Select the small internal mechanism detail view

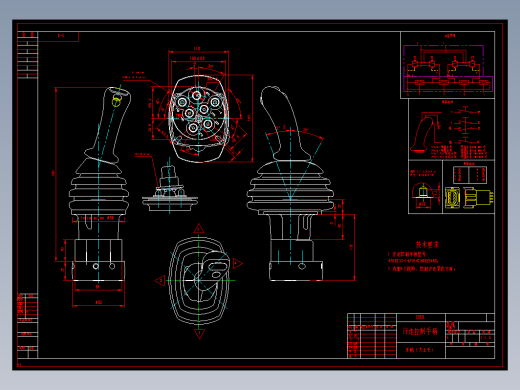coord(170,188)
